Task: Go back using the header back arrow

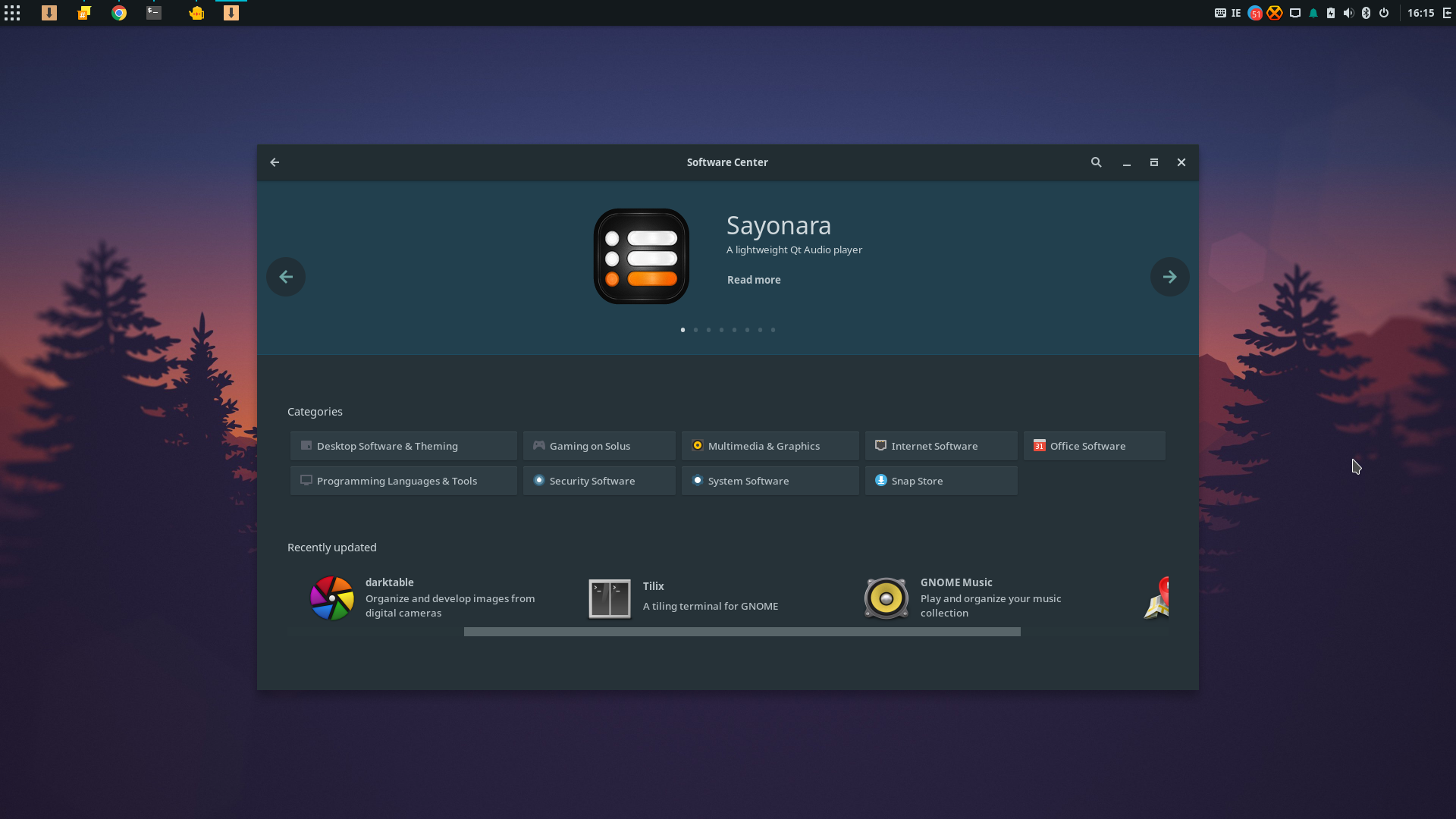Action: pyautogui.click(x=275, y=162)
